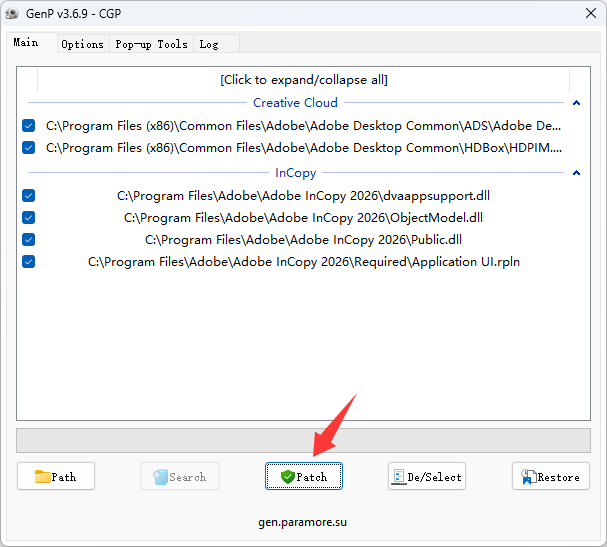Image resolution: width=607 pixels, height=547 pixels.
Task: Click the Path folder button
Action: point(56,477)
